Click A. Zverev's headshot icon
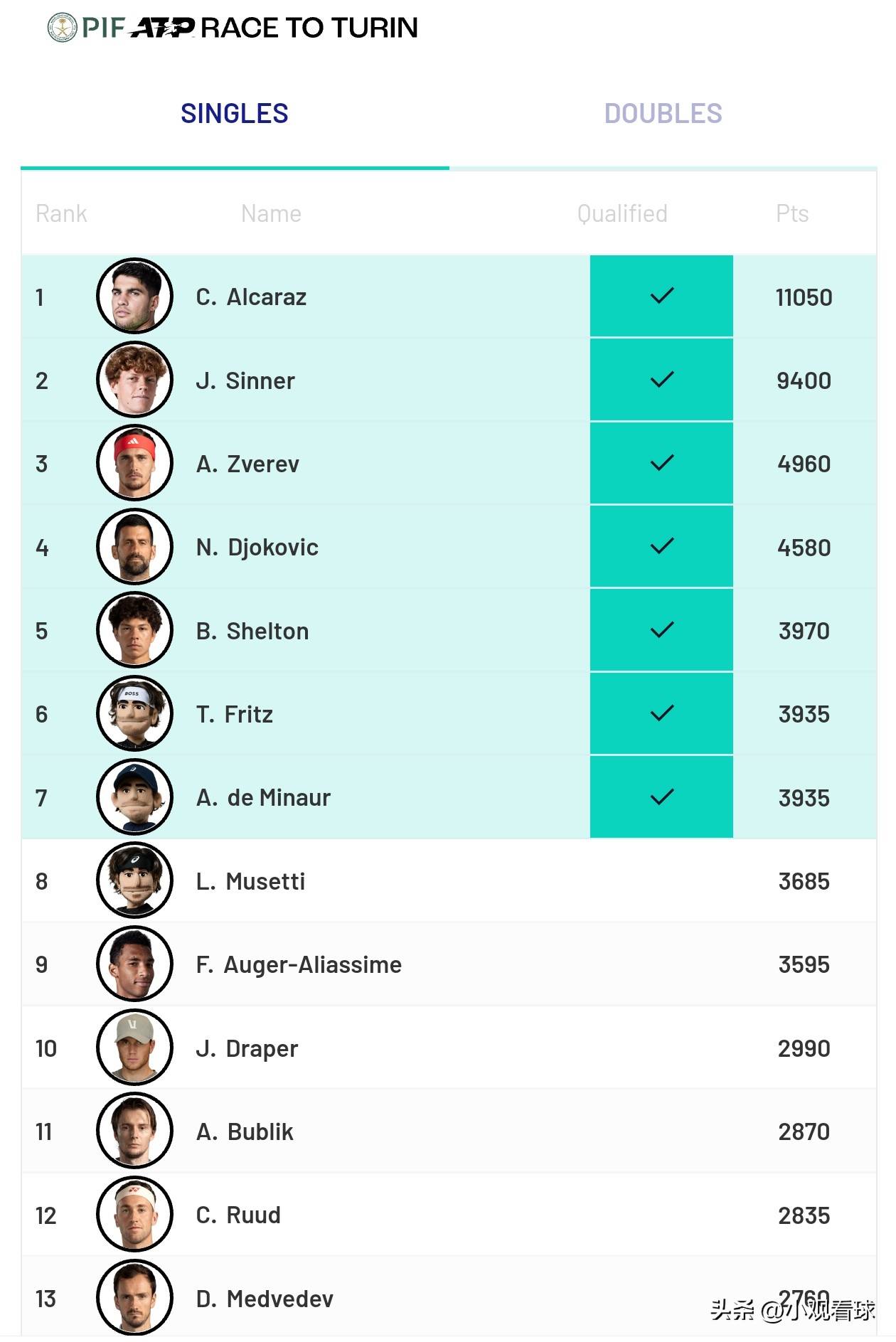 (134, 463)
